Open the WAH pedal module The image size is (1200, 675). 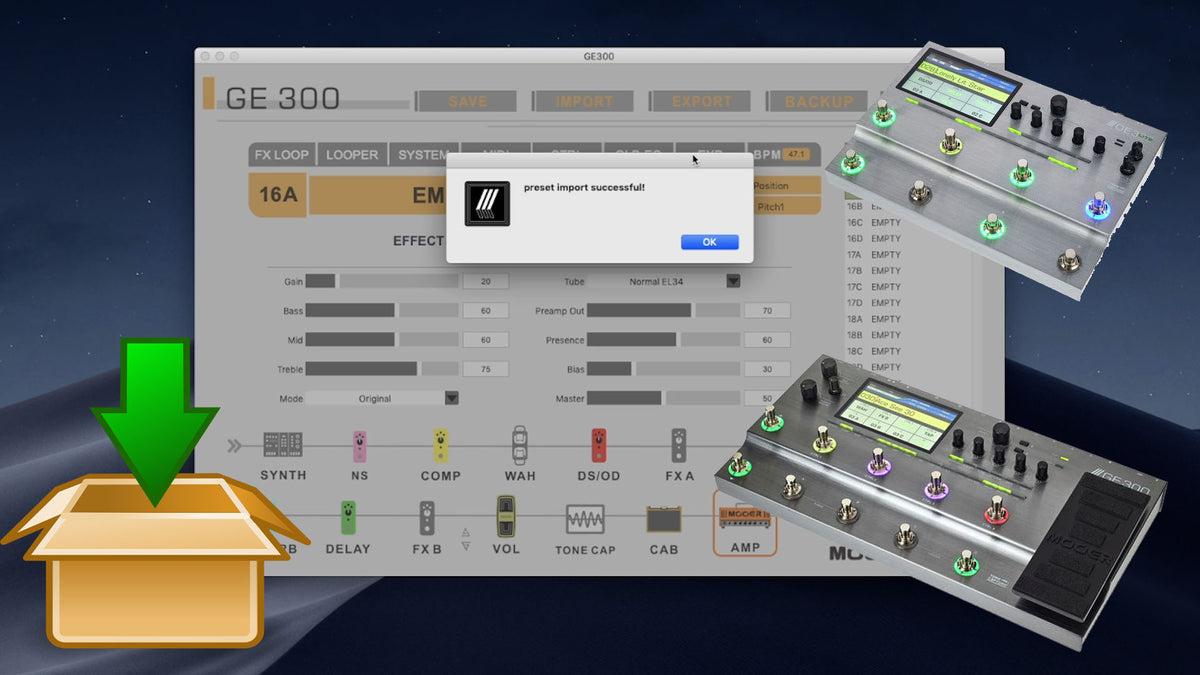tap(520, 446)
